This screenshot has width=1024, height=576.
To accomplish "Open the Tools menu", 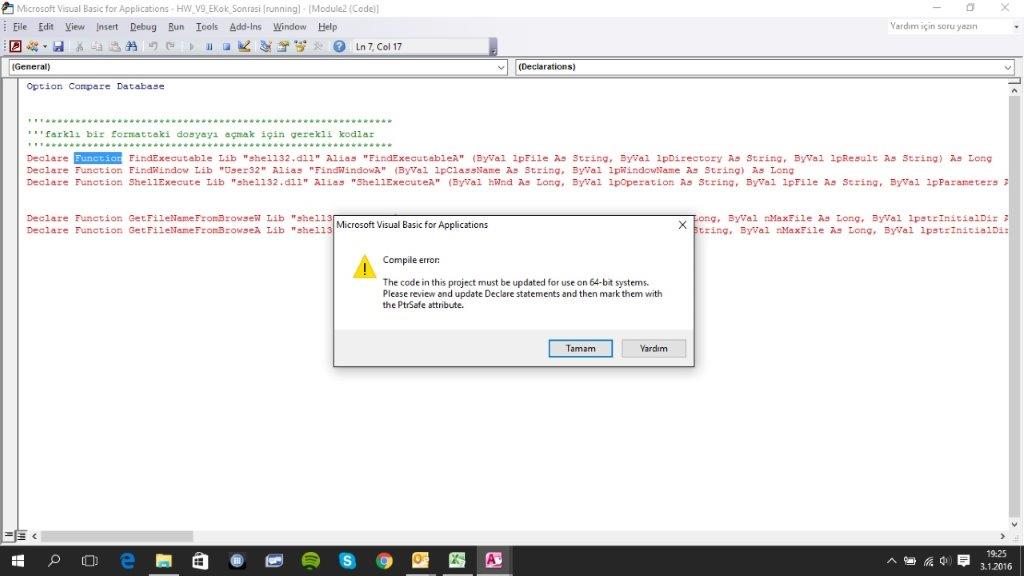I will pos(206,27).
